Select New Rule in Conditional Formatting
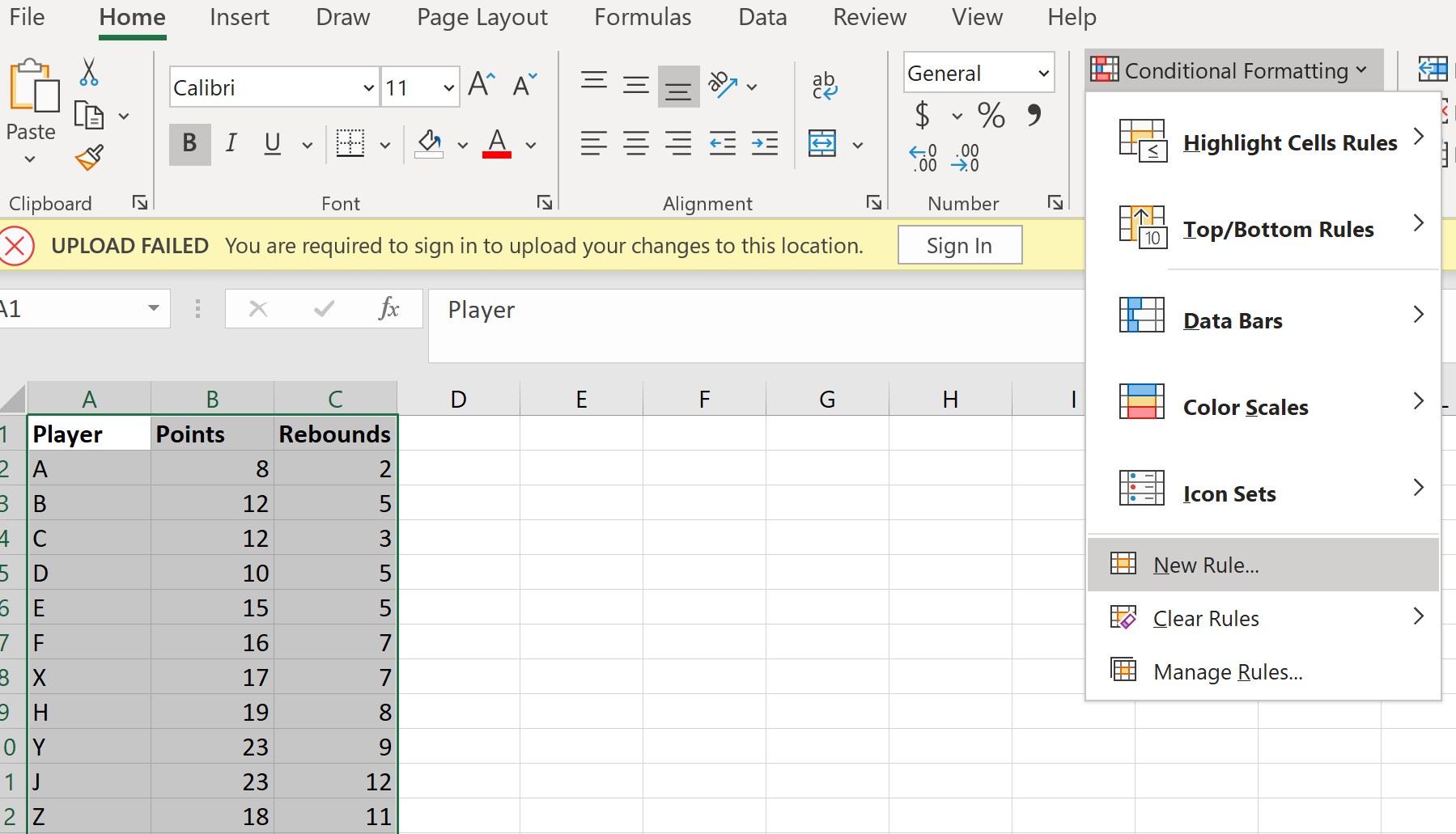Viewport: 1456px width, 834px height. pos(1206,565)
